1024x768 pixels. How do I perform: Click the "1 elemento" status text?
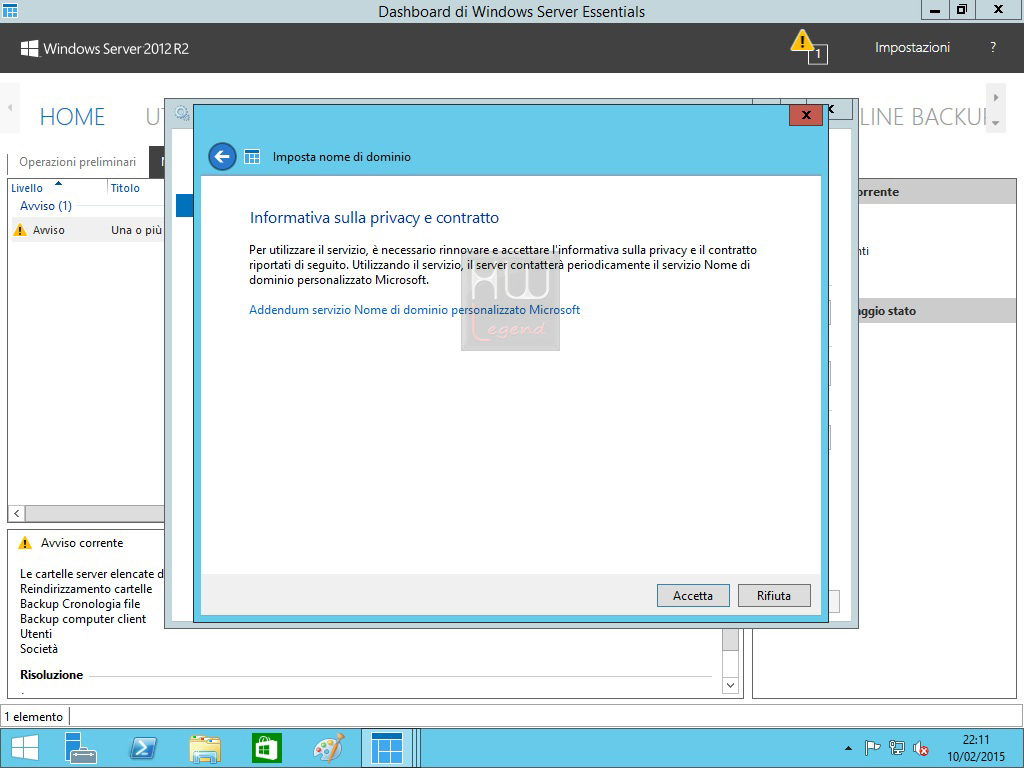tap(33, 716)
